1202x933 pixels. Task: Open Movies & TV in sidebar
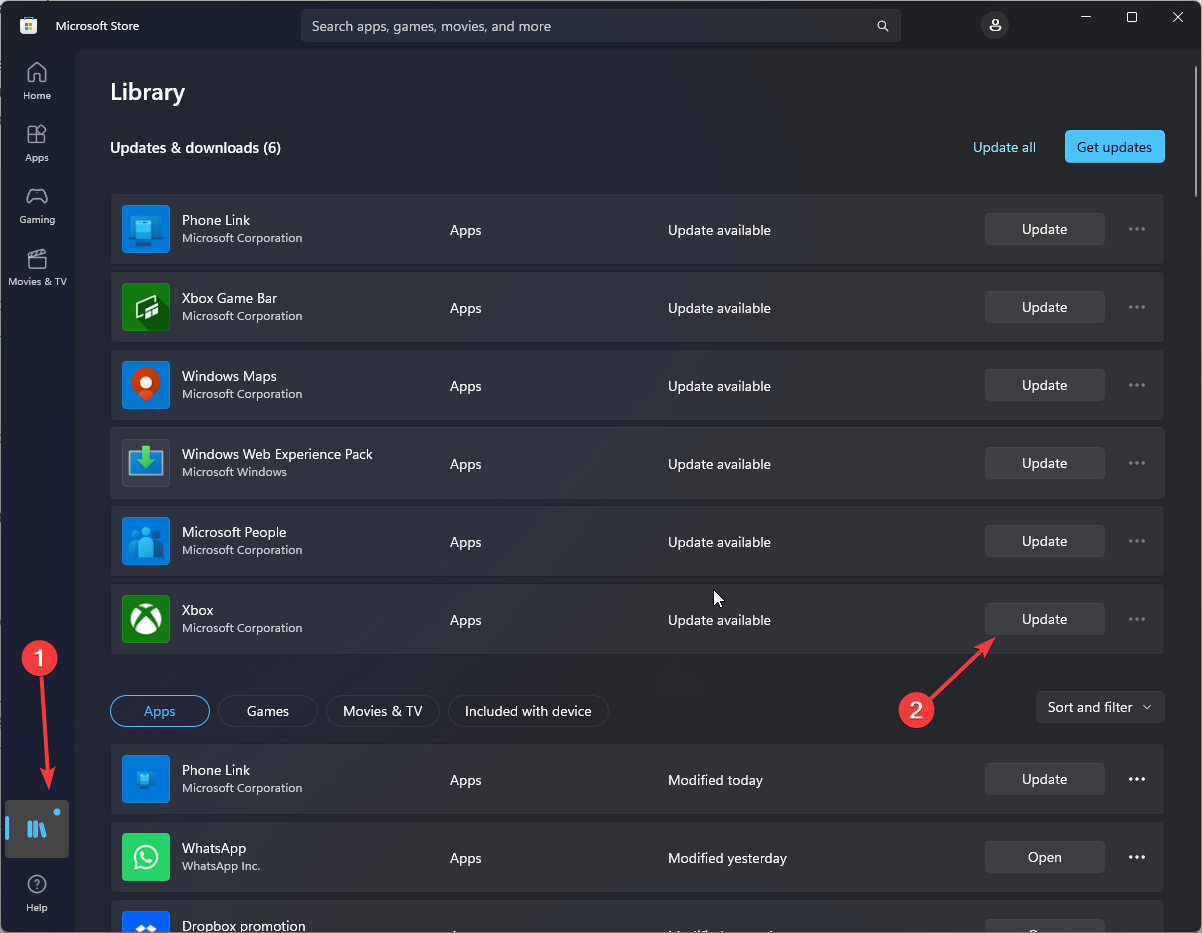click(37, 266)
